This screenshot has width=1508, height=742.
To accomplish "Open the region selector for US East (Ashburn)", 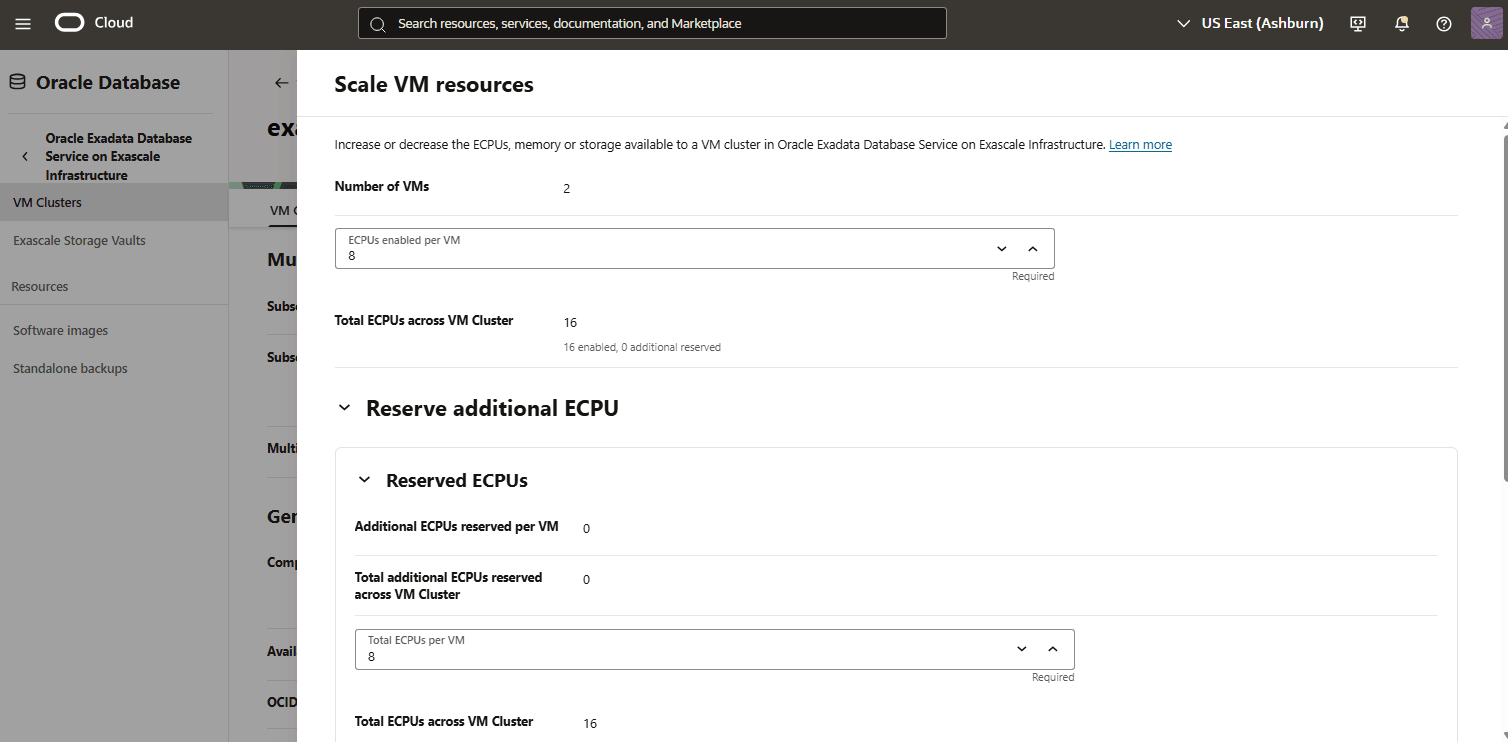I will [x=1248, y=23].
